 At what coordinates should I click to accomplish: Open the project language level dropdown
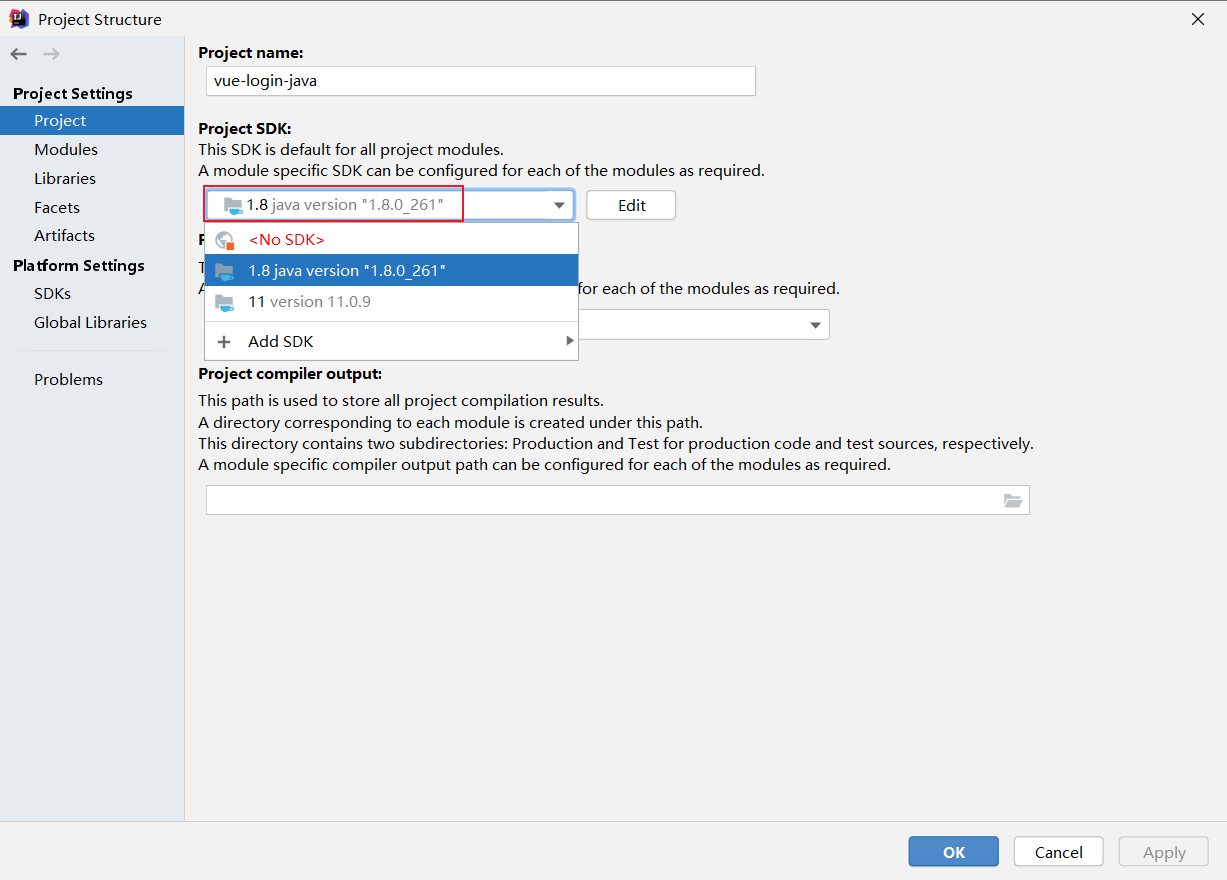point(815,325)
